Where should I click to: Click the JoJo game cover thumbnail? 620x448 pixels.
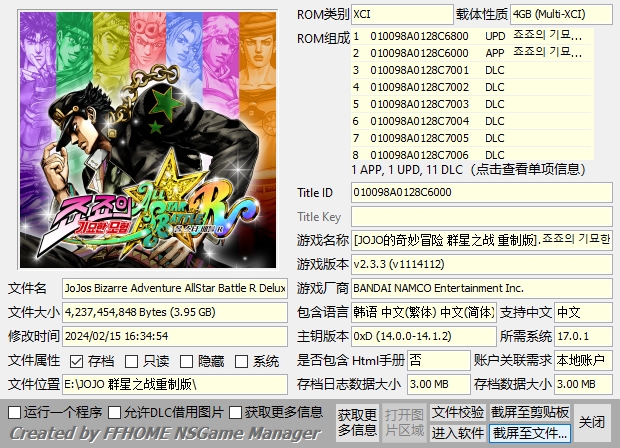tap(148, 140)
